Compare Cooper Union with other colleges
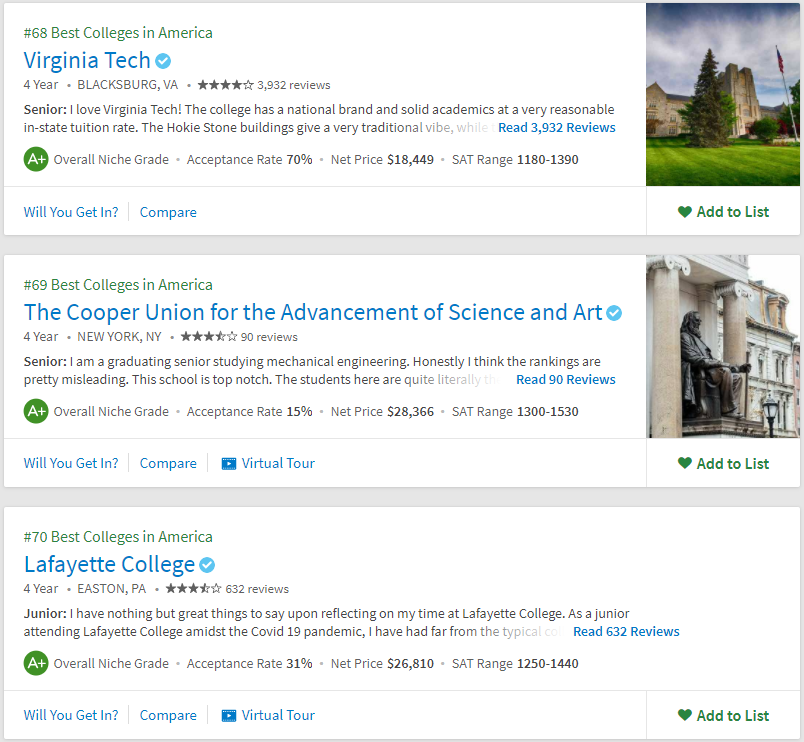The height and width of the screenshot is (742, 804). tap(168, 464)
